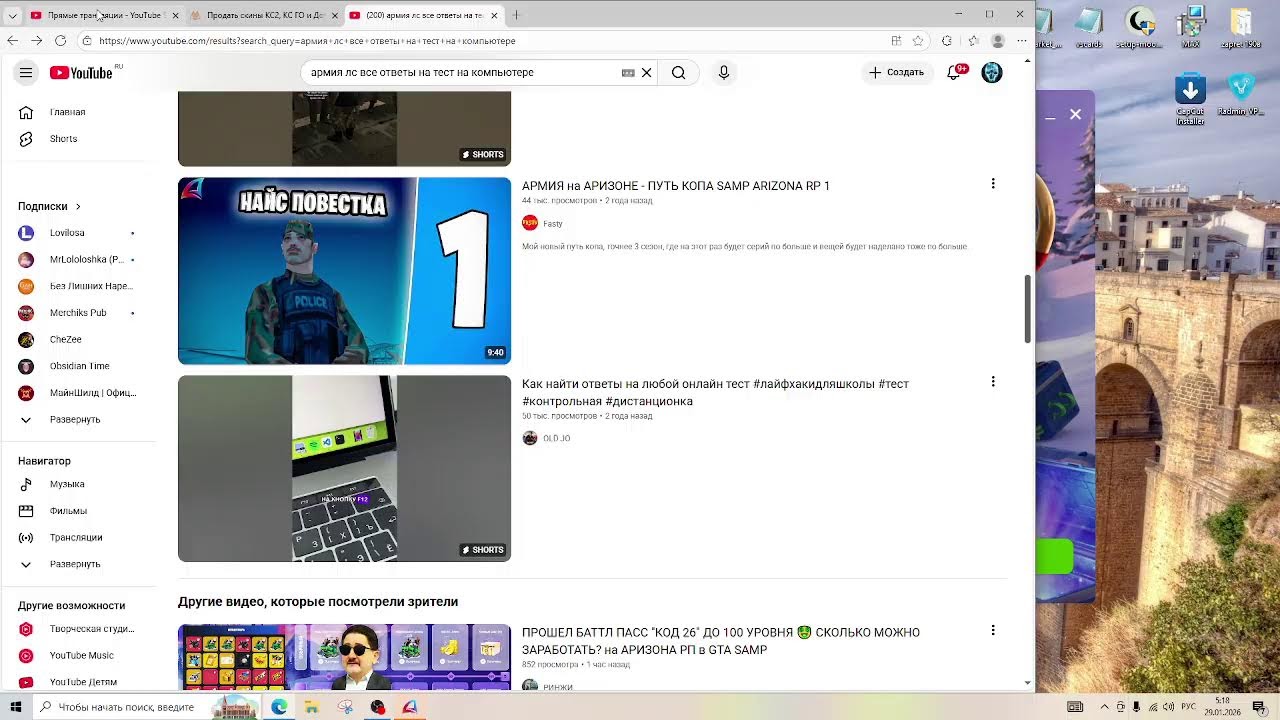Open the on-screen keyboard in search box

coord(628,72)
